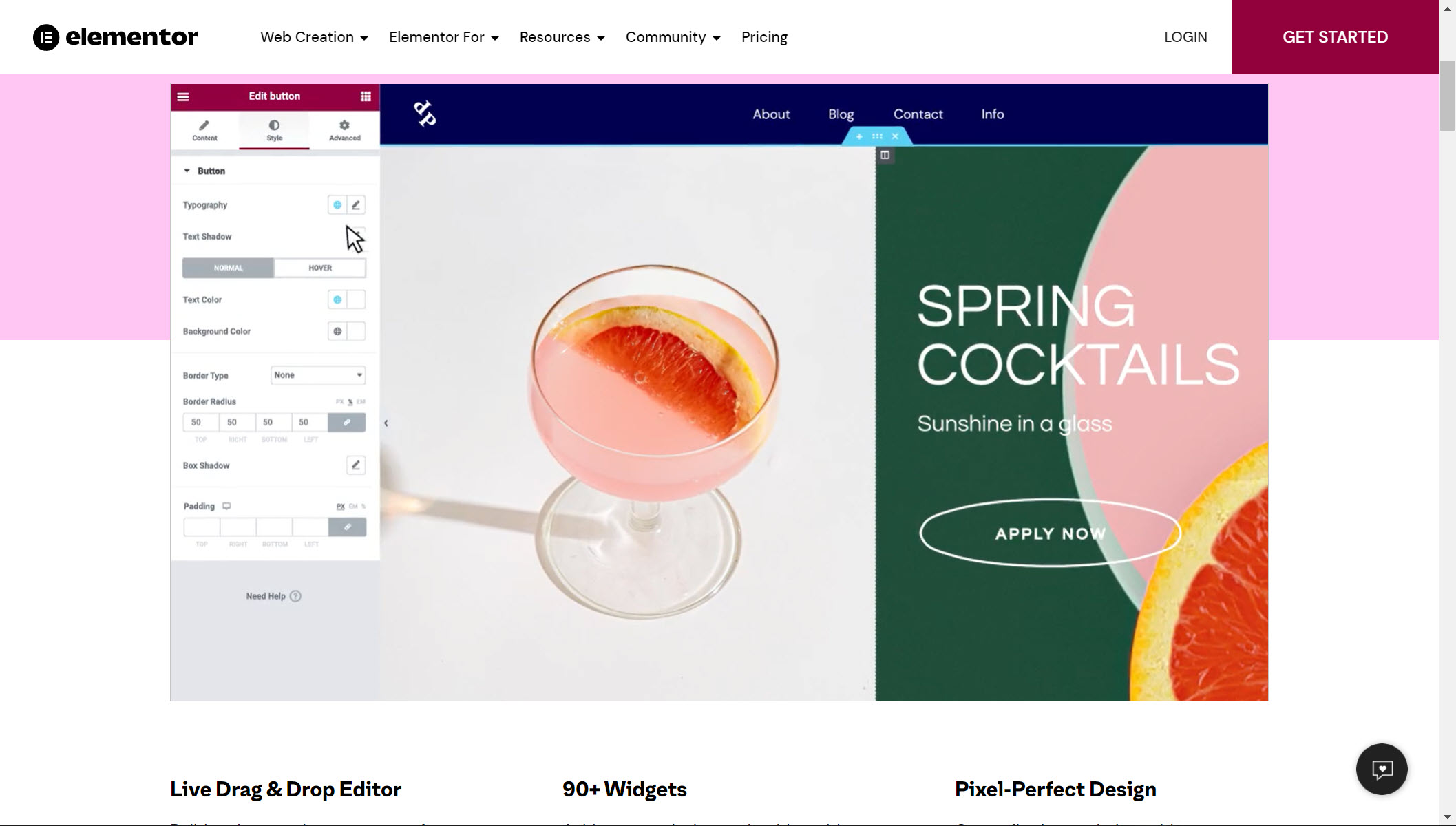Switch to the Advanced tab
This screenshot has height=826, width=1456.
coord(344,129)
